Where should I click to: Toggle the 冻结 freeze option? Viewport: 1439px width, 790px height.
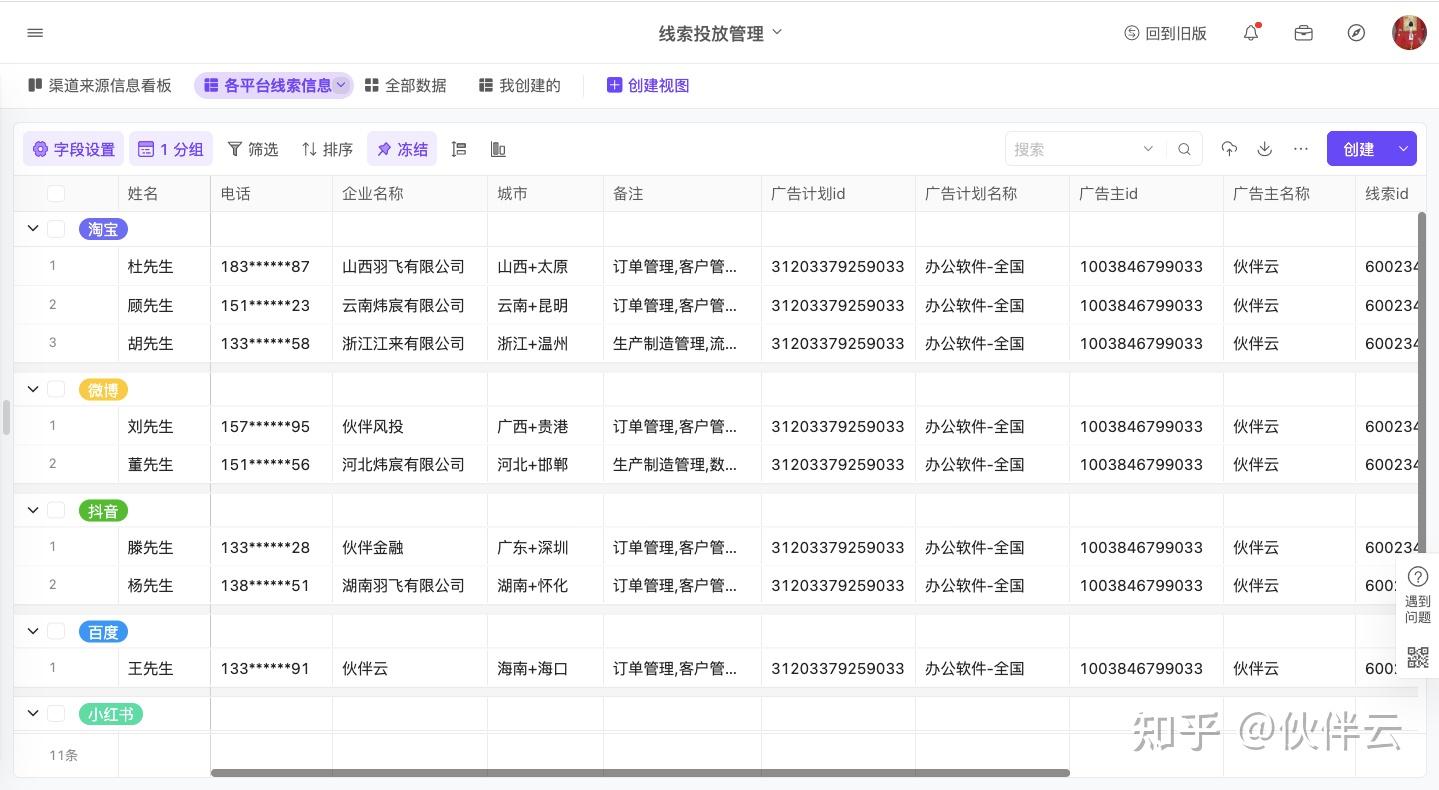[402, 149]
